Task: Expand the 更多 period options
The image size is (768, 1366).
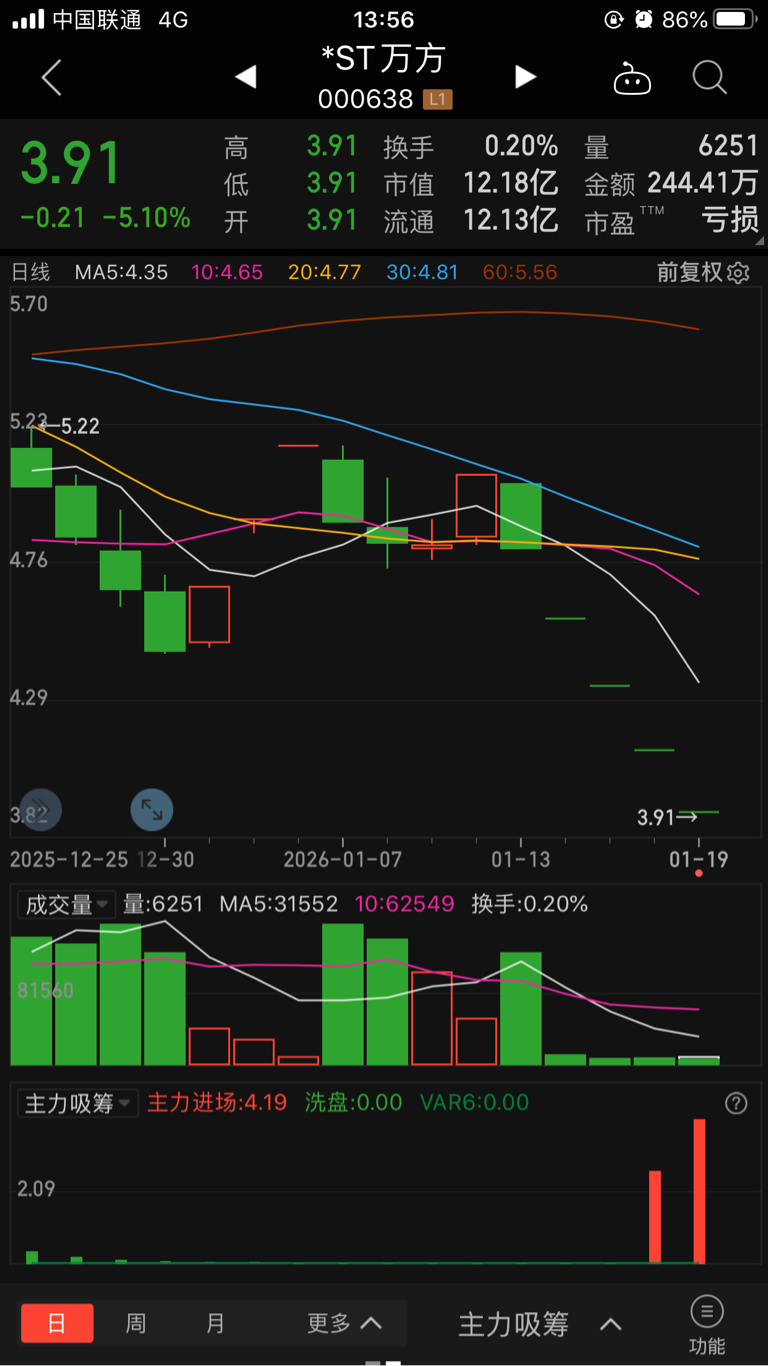Action: pyautogui.click(x=344, y=1323)
